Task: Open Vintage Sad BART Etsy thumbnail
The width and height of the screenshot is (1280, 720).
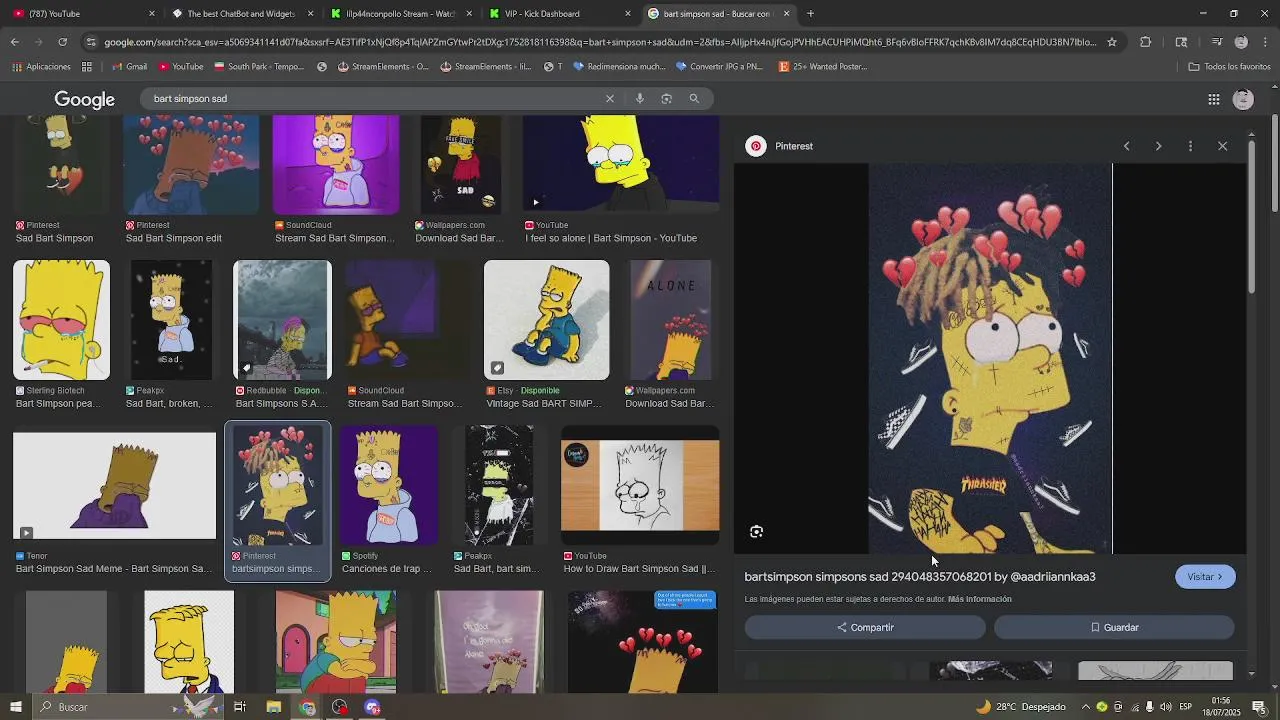Action: 546,320
